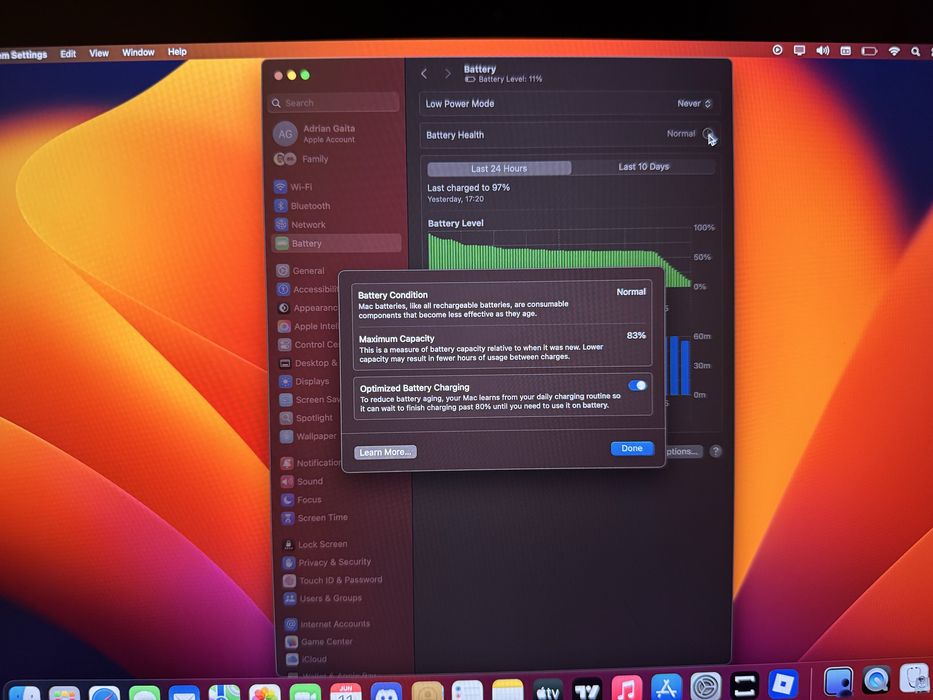Open the Edit menu

[68, 54]
